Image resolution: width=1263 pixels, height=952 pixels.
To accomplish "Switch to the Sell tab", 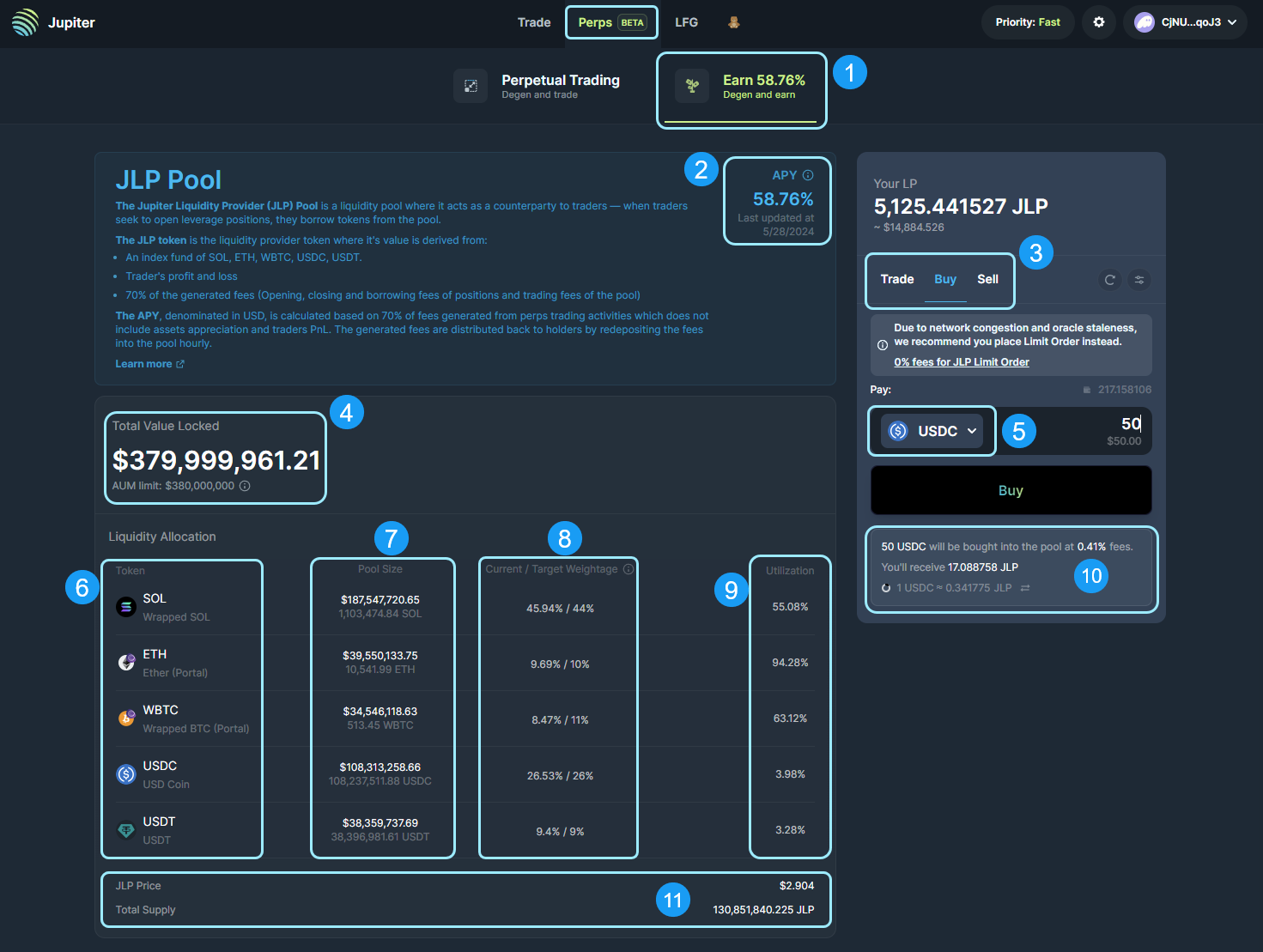I will [987, 279].
